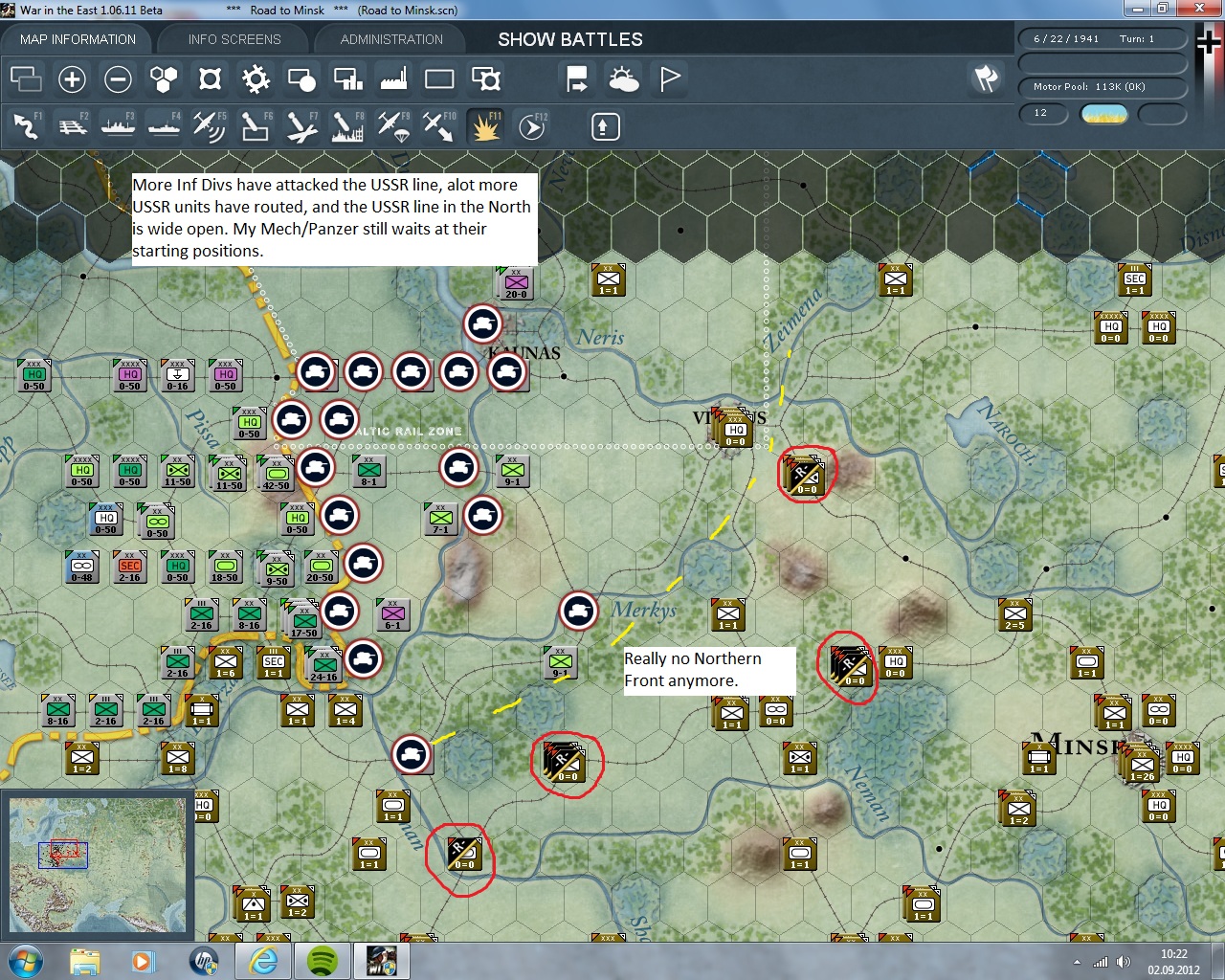
Task: Select the Soviet 2=5 unit counter
Action: (x=1014, y=614)
